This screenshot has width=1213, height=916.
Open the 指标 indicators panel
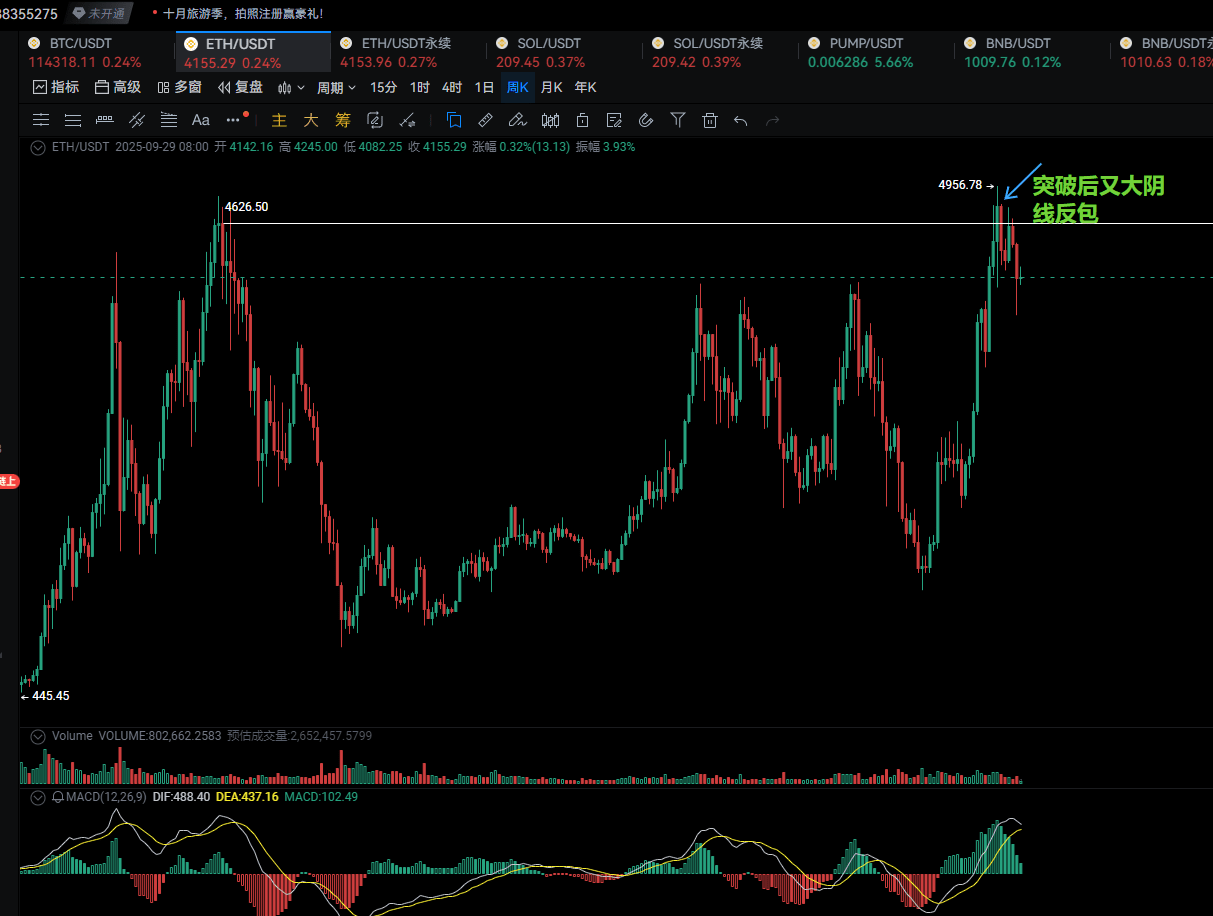pyautogui.click(x=56, y=87)
